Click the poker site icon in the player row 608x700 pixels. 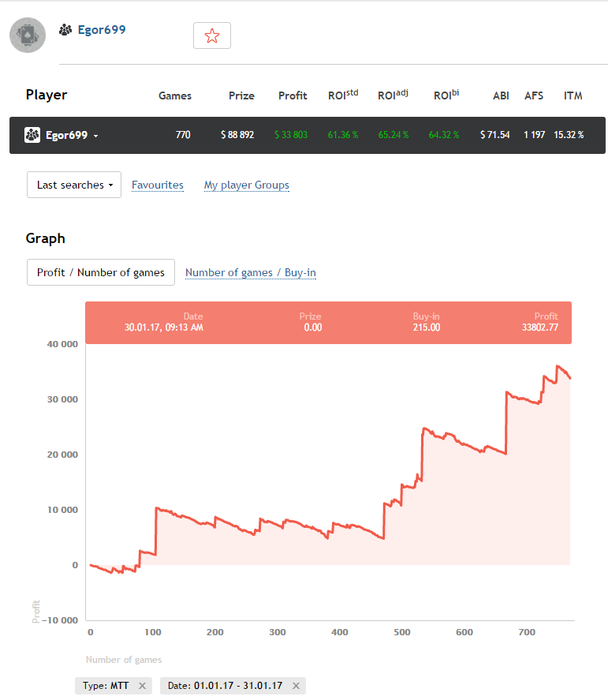[32, 135]
